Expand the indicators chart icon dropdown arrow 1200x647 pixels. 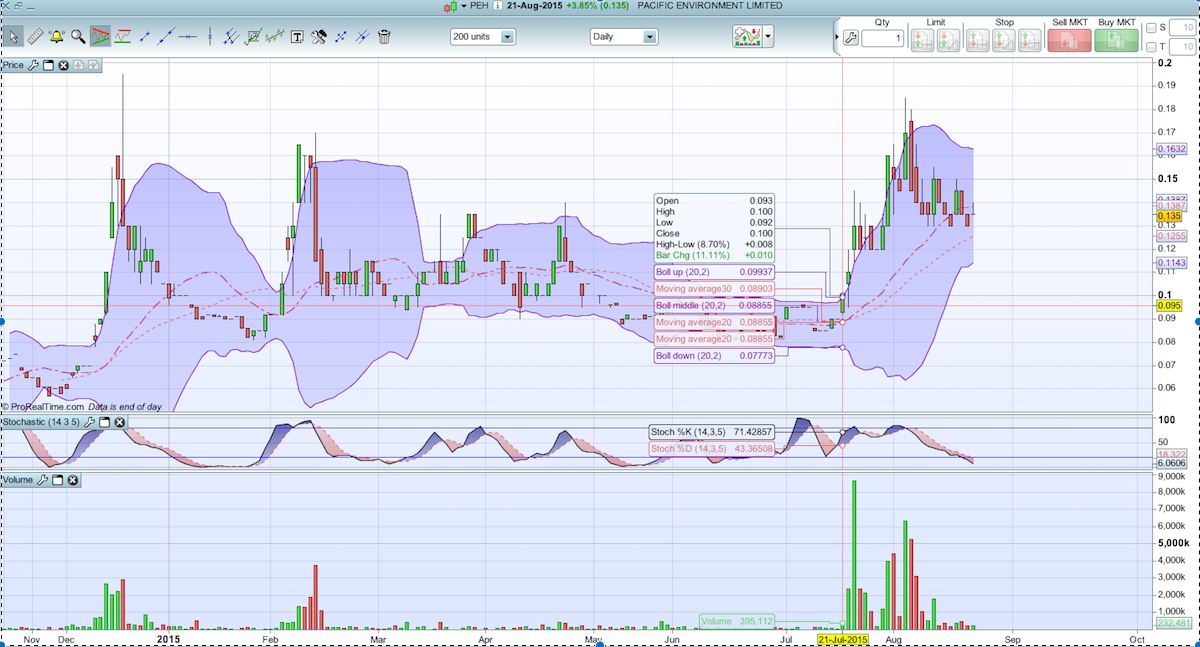pyautogui.click(x=768, y=38)
